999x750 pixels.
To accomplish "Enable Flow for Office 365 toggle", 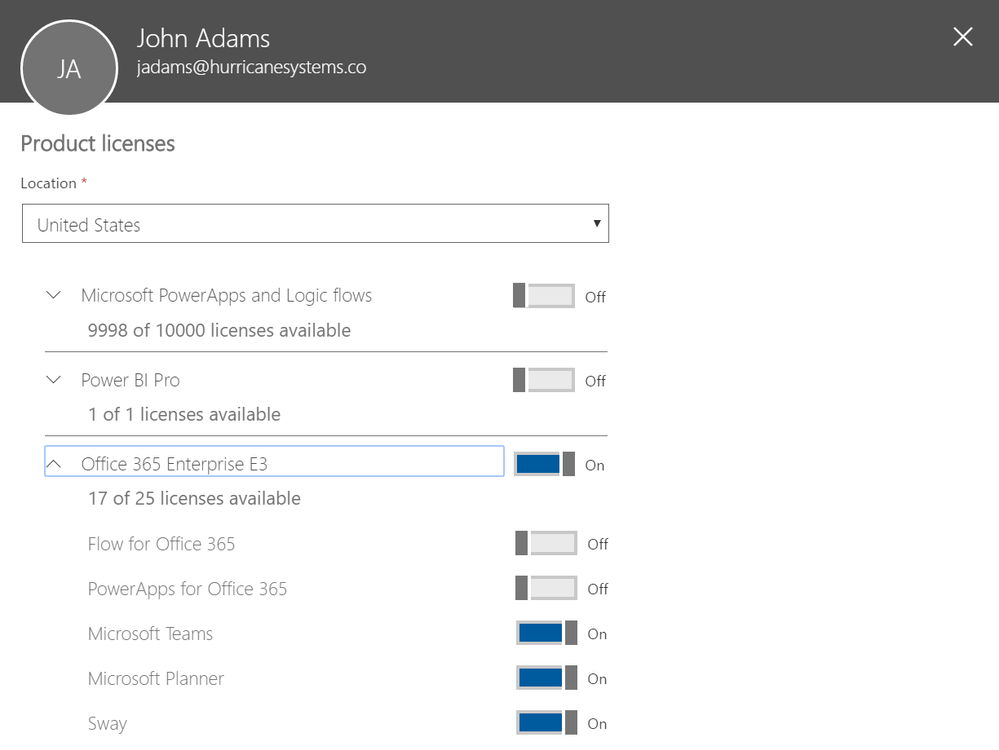I will click(546, 543).
